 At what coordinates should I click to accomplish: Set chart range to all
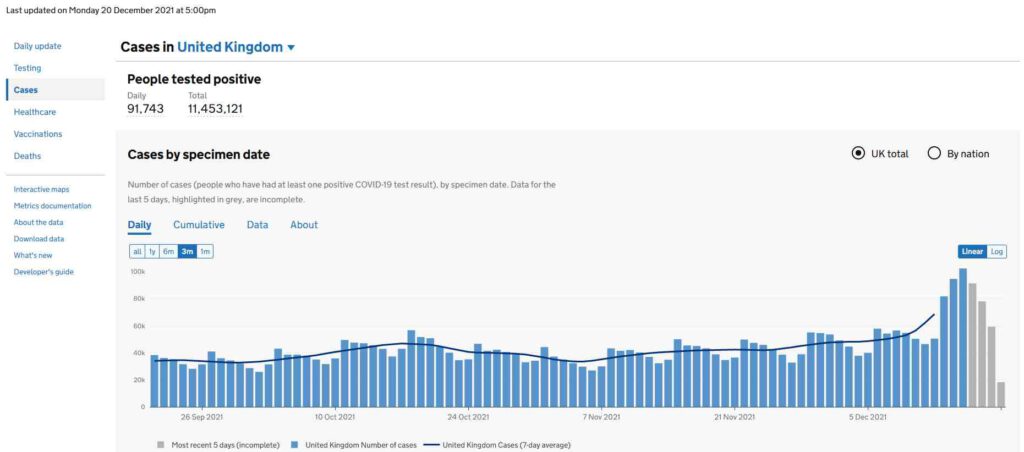click(x=137, y=251)
